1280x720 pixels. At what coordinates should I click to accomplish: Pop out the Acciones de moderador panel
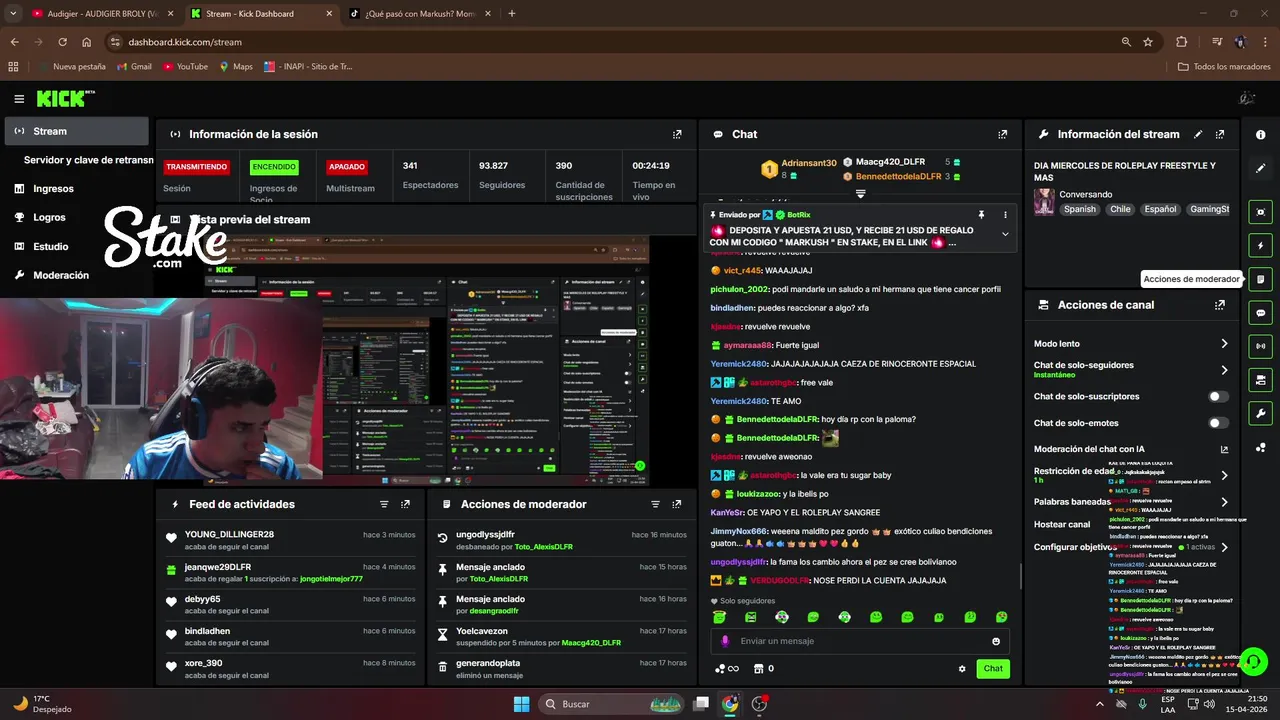click(677, 504)
